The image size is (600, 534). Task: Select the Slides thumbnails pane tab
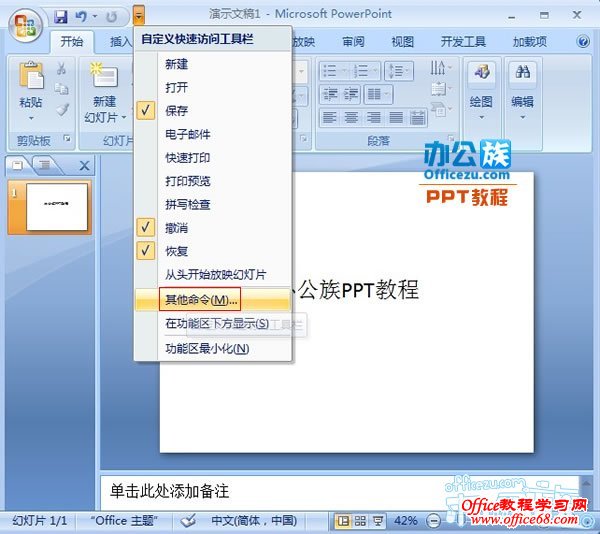(x=18, y=165)
